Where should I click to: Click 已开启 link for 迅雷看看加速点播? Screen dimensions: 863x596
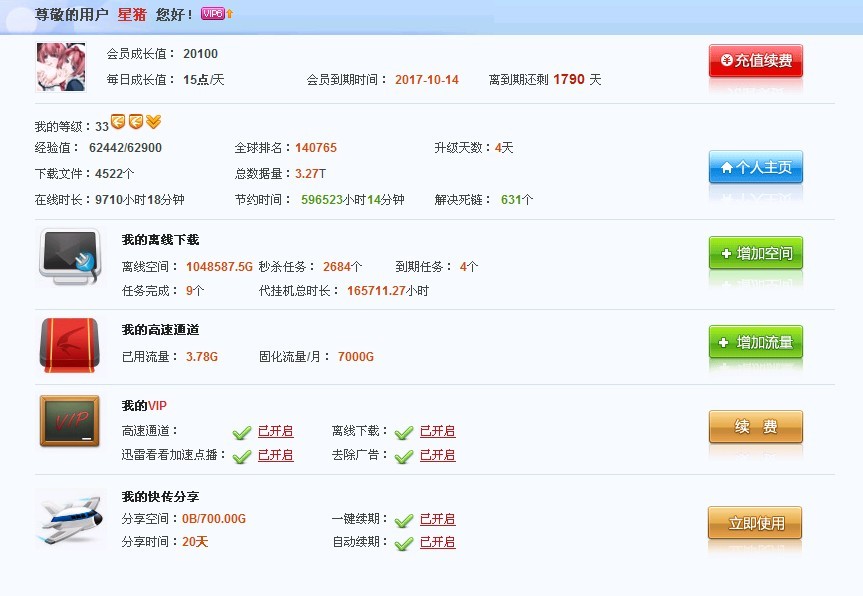275,455
